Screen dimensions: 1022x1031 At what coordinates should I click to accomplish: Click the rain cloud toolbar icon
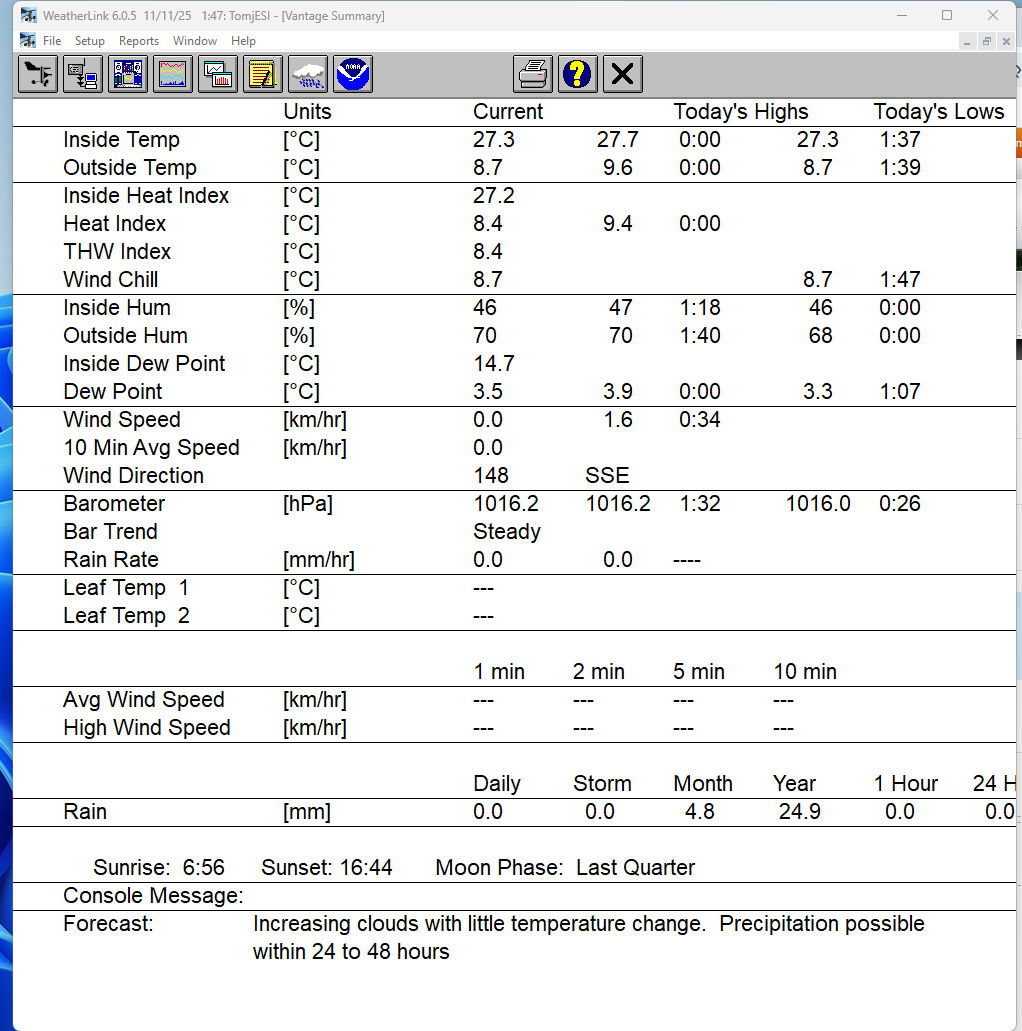(x=308, y=74)
